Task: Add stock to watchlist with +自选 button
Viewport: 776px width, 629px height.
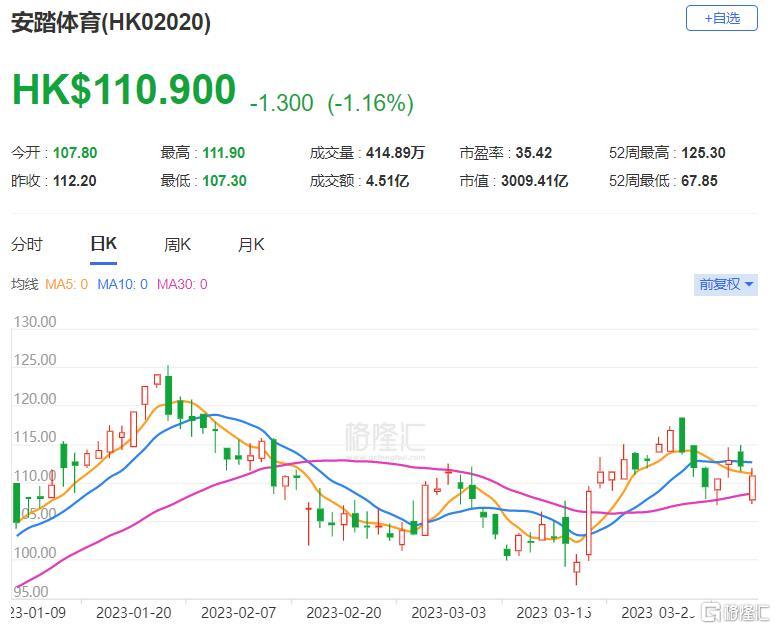Action: [722, 19]
